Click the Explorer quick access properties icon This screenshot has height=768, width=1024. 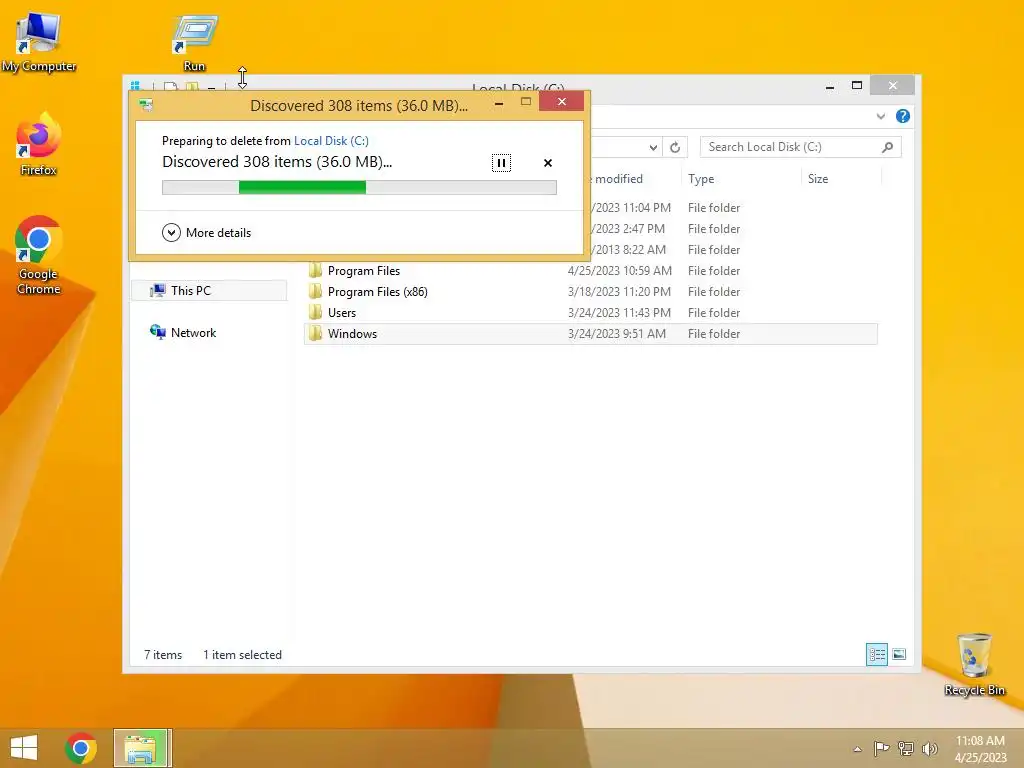click(x=170, y=86)
